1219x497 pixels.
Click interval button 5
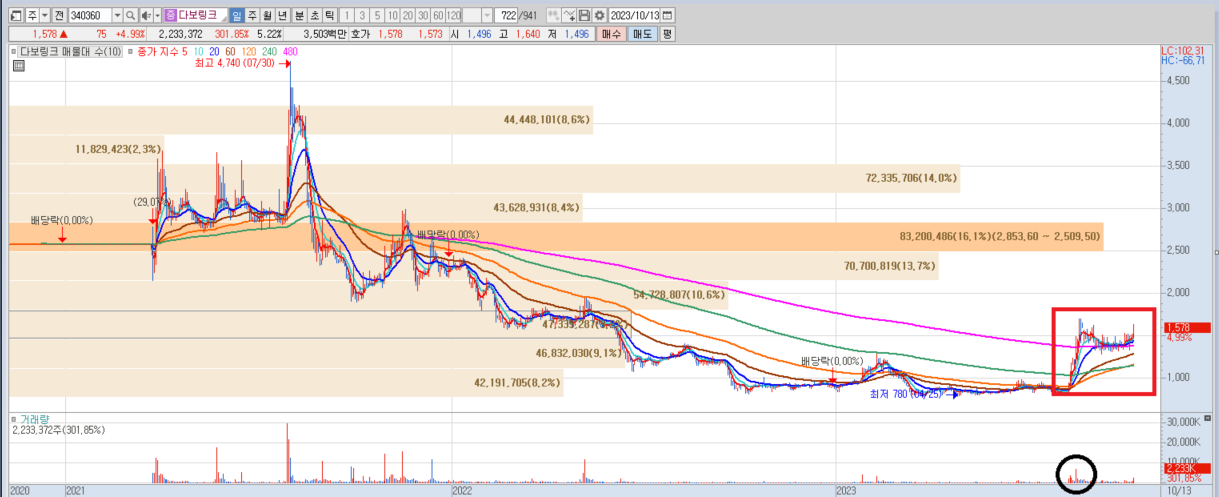(x=377, y=15)
